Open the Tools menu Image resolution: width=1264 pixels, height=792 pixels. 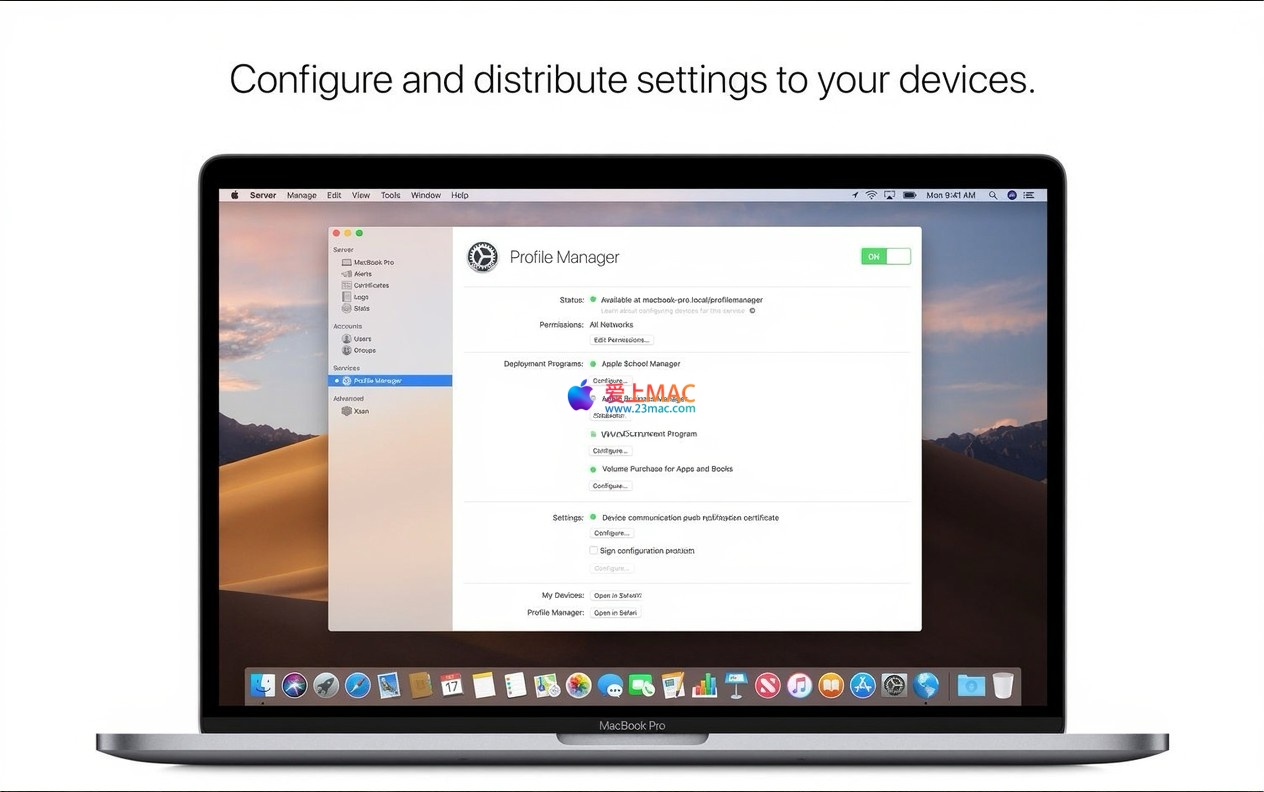tap(390, 196)
